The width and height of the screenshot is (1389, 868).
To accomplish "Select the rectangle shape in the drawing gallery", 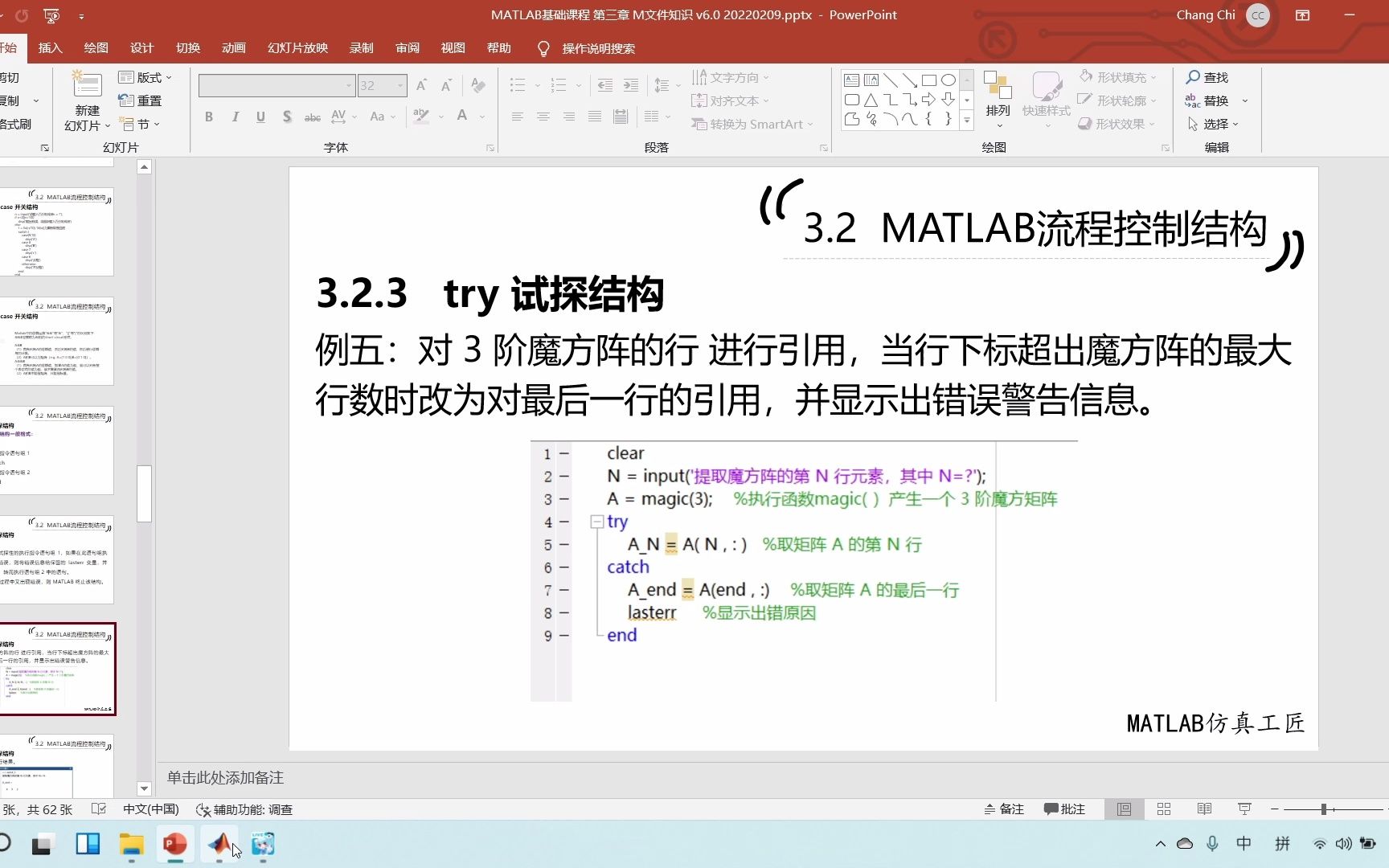I will point(929,80).
